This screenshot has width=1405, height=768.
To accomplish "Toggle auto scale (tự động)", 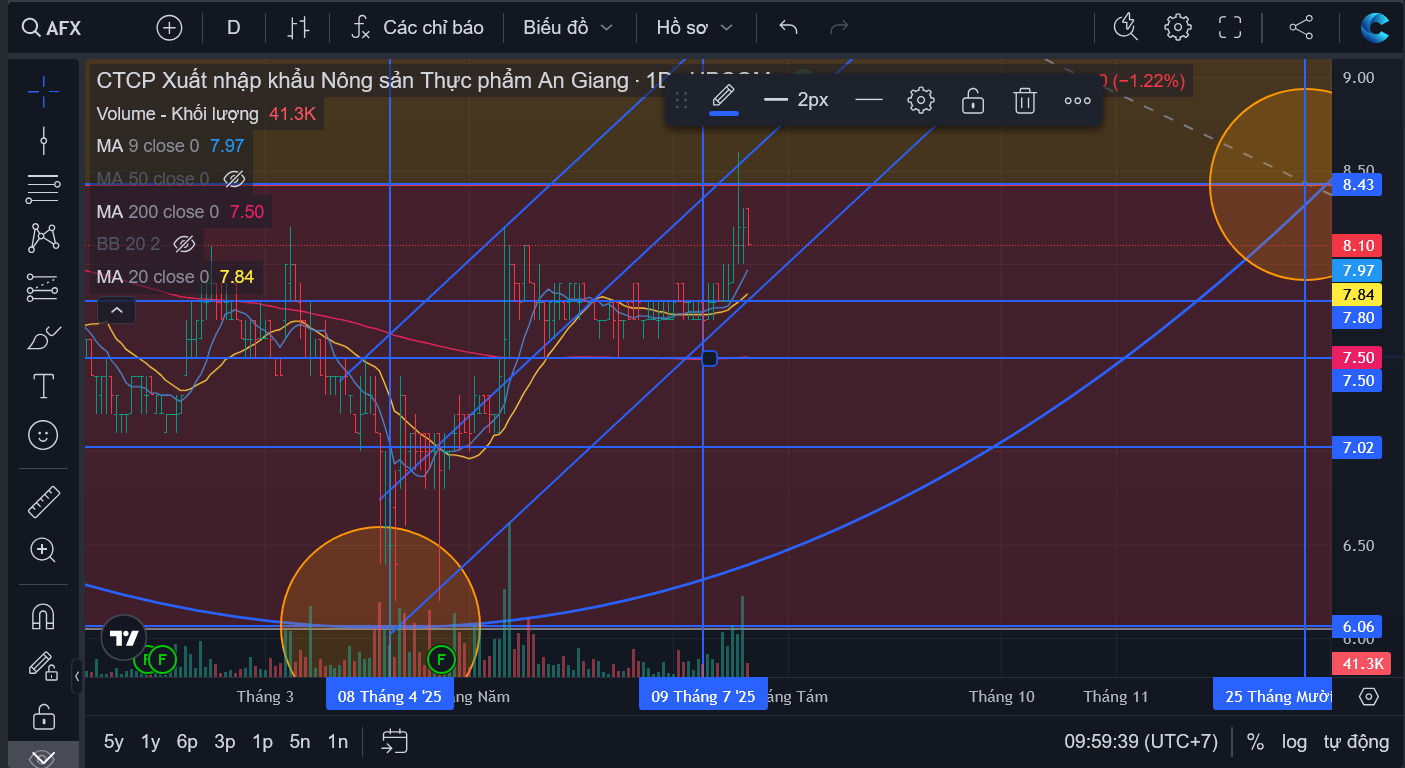I will pos(1356,741).
